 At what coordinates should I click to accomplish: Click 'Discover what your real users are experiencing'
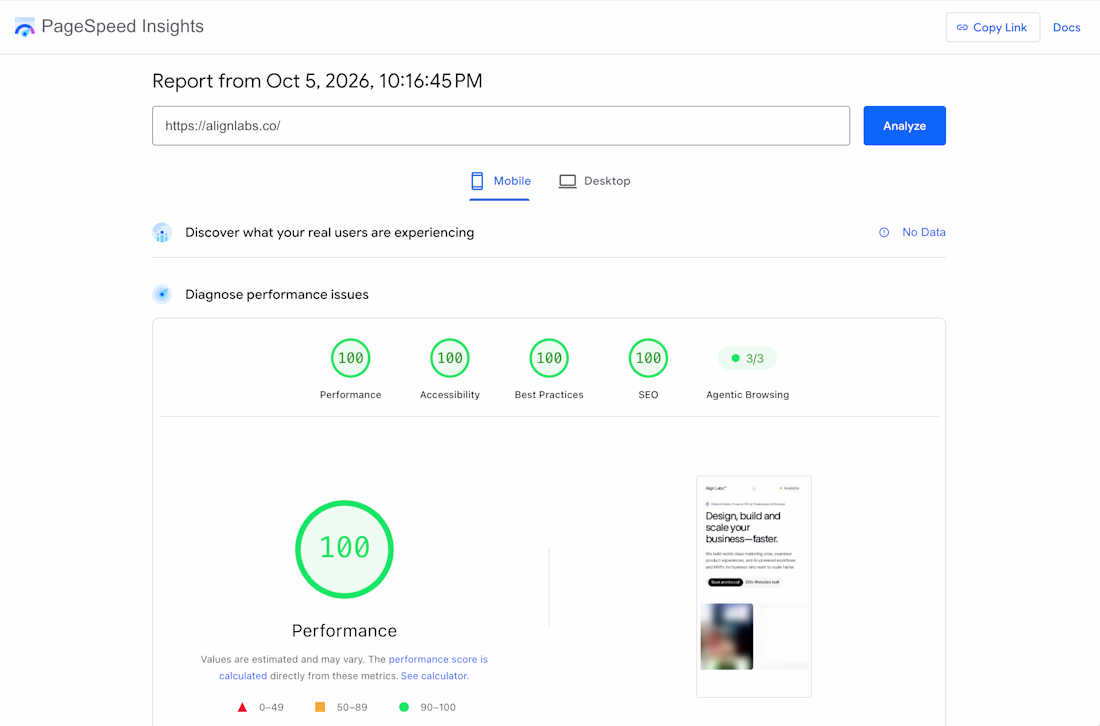pyautogui.click(x=330, y=232)
